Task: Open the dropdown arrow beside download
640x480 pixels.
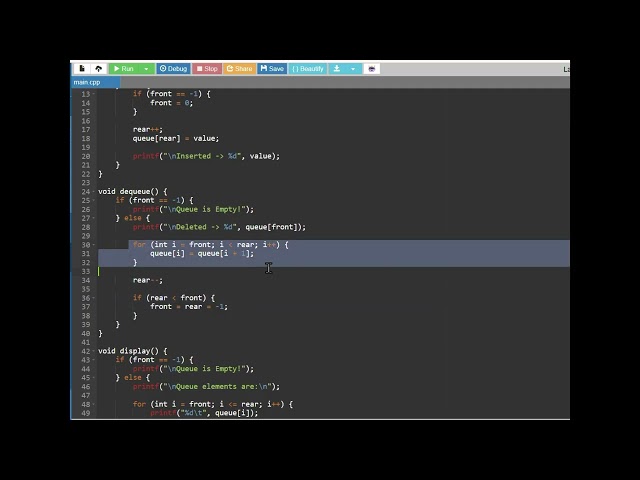Action: [353, 69]
